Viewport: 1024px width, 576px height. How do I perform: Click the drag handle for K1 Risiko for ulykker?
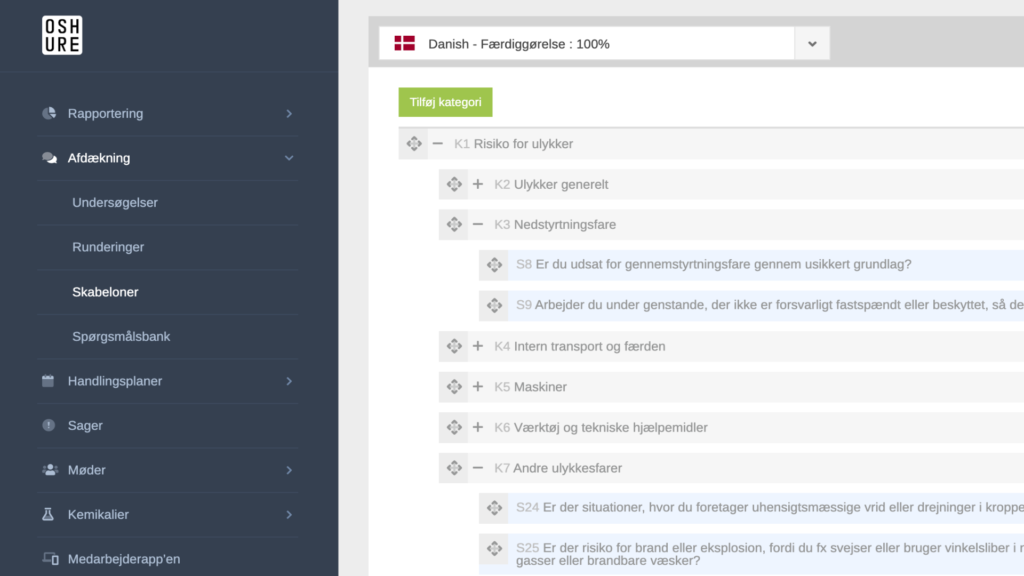click(414, 144)
